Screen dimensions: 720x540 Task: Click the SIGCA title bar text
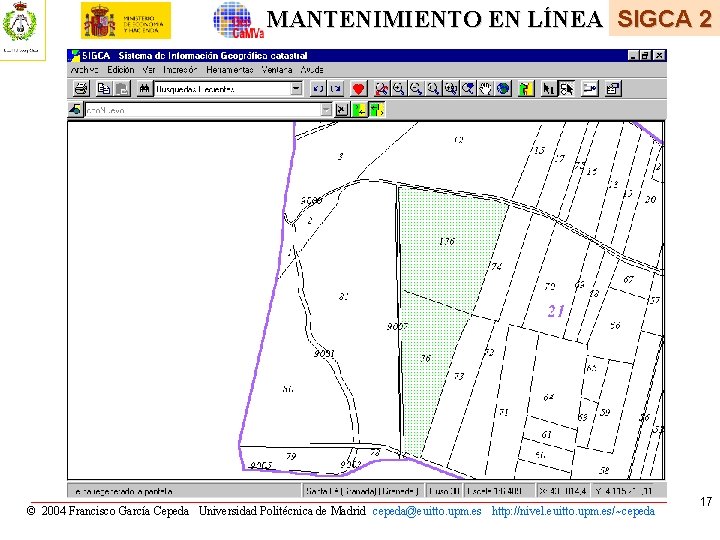(195, 56)
